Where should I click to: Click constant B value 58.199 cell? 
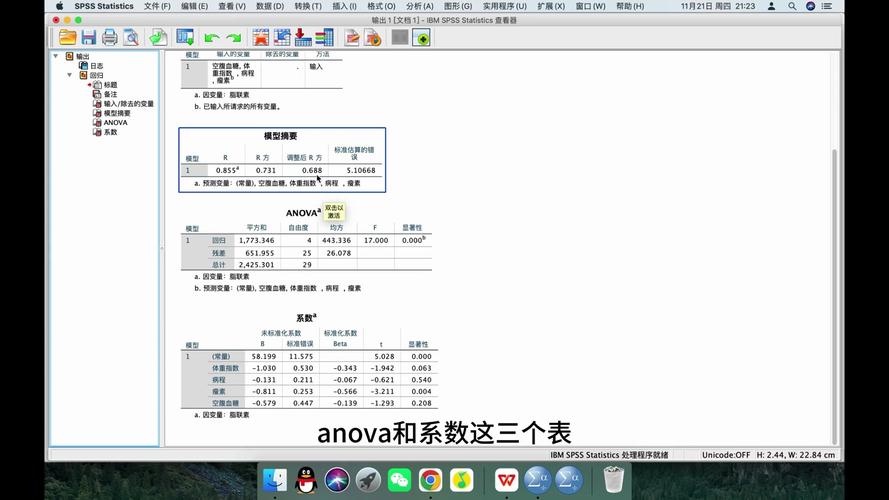[x=264, y=357]
